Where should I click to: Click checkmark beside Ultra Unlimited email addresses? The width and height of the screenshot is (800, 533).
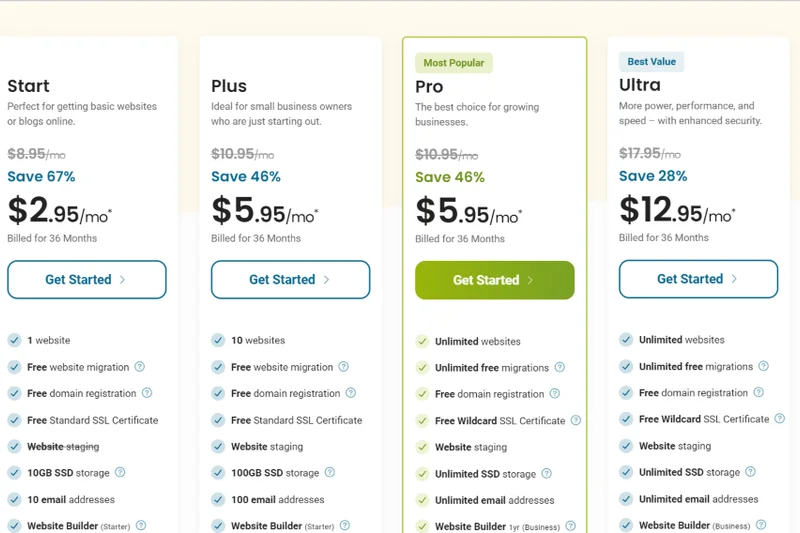click(626, 498)
